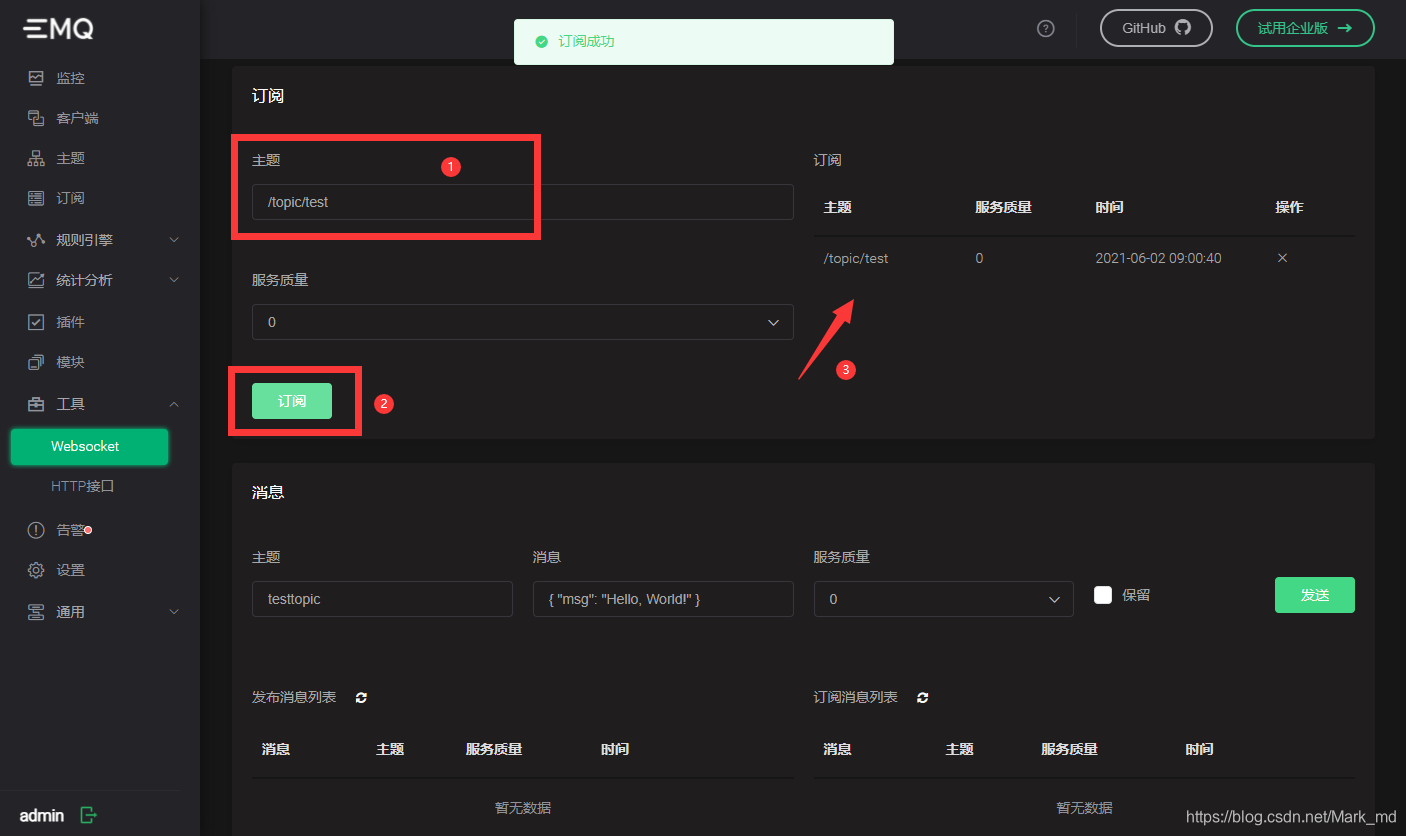1406x836 pixels.
Task: Click 服务质量 header in subscriptions table
Action: pyautogui.click(x=1003, y=207)
